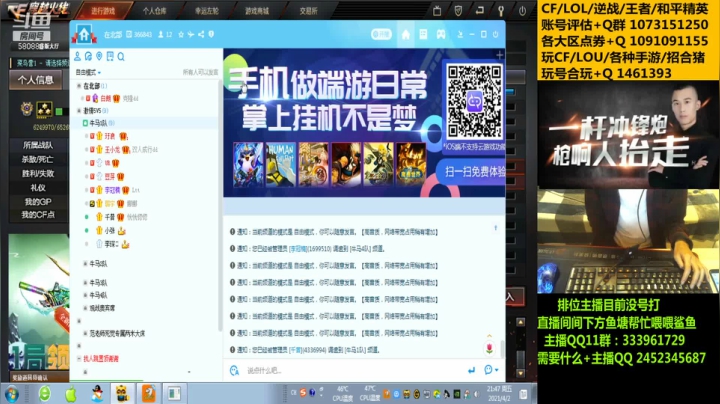
Task: Click the person icon above channel list
Action: tap(77, 56)
